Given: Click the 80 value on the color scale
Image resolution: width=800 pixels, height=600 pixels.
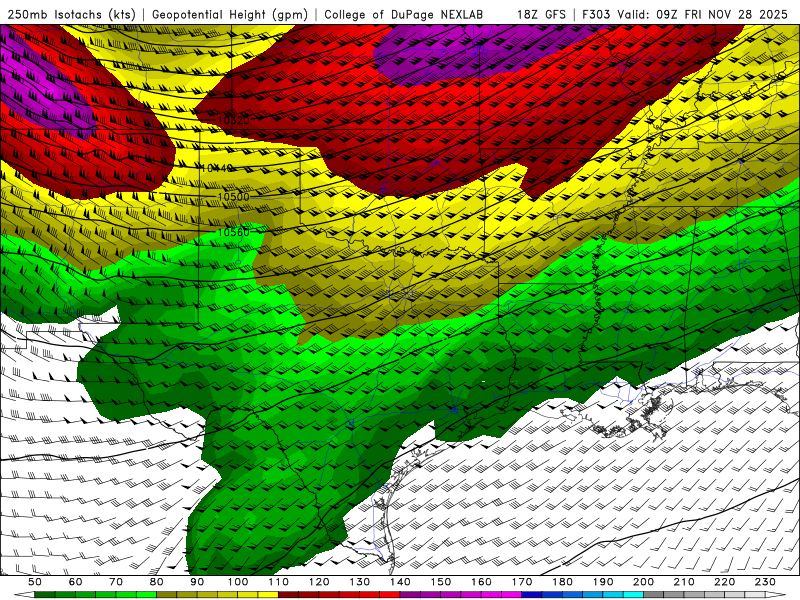Looking at the screenshot, I should [x=157, y=582].
